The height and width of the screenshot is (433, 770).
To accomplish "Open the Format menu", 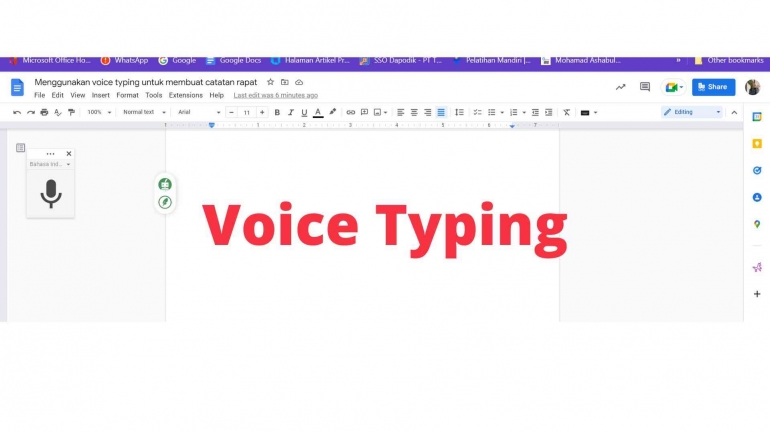I will click(x=127, y=95).
